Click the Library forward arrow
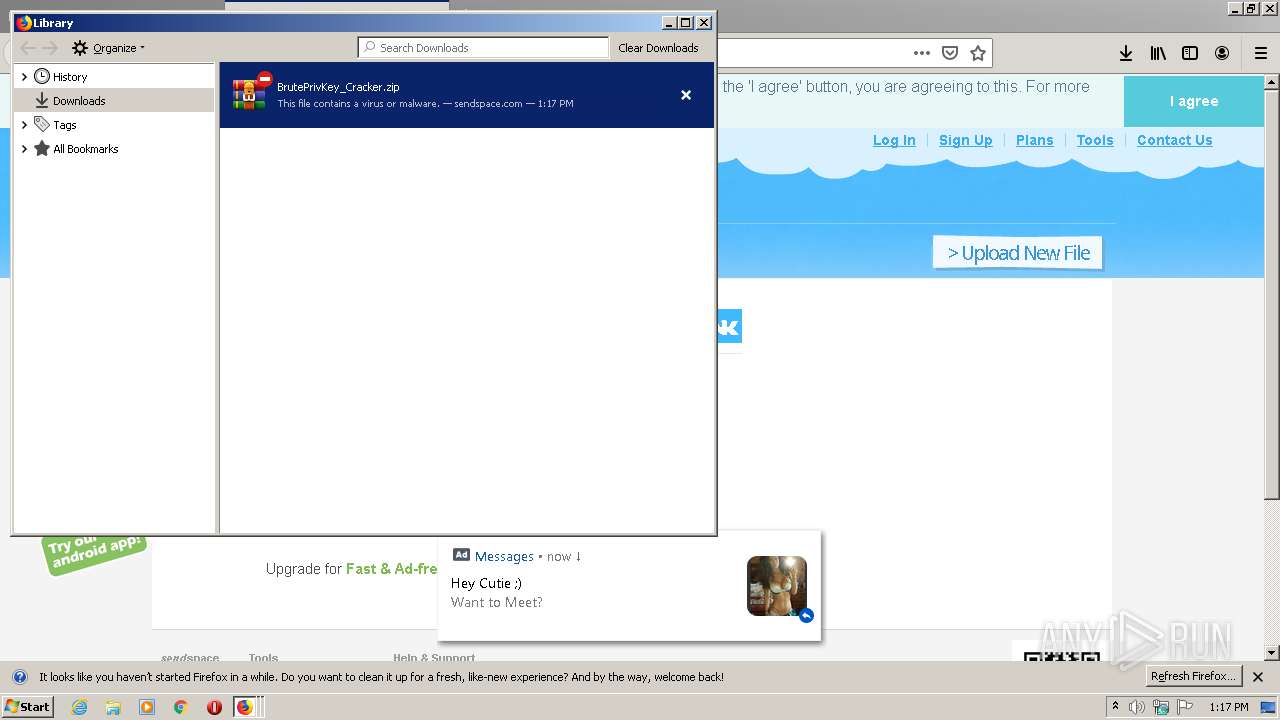Viewport: 1280px width, 720px height. click(x=50, y=48)
